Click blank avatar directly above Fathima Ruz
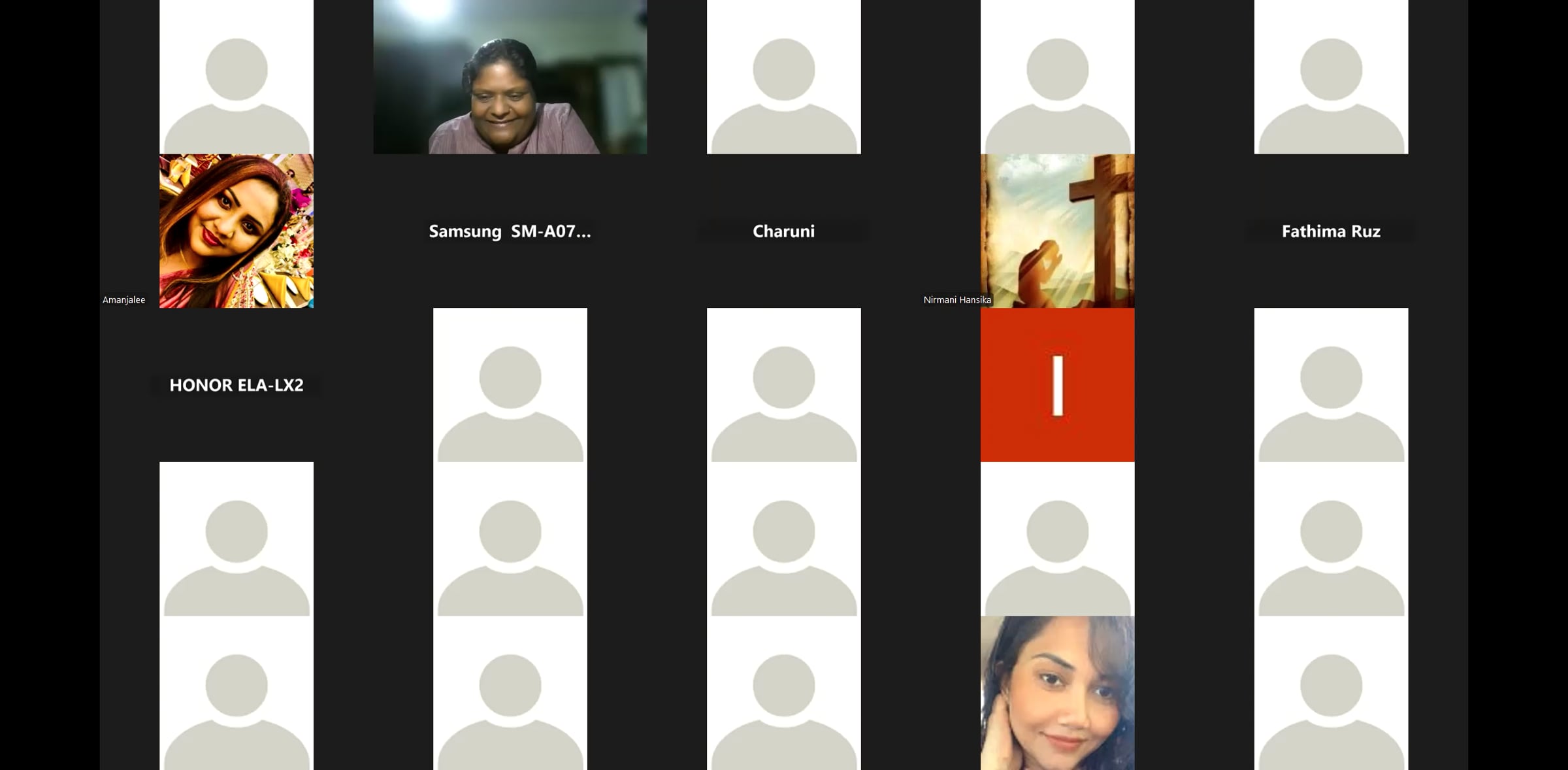 (x=1331, y=76)
